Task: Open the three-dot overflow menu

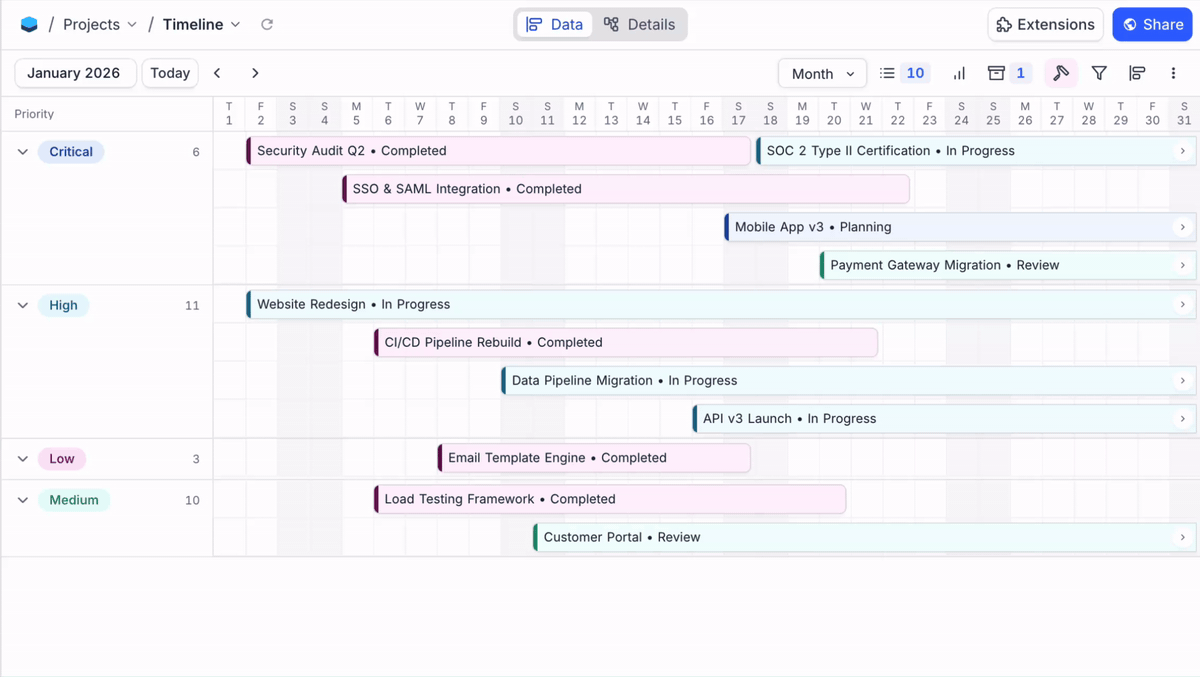Action: click(x=1173, y=73)
